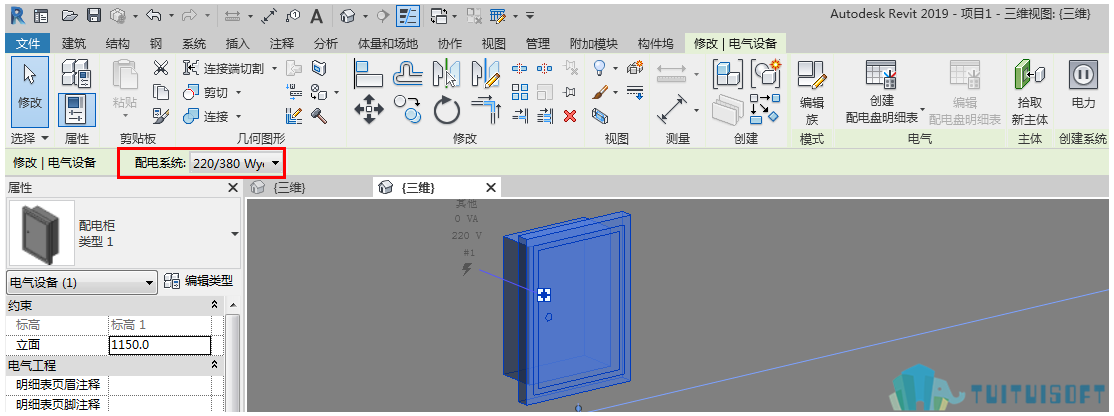Select the Text tool (letter A icon)

pyautogui.click(x=317, y=15)
